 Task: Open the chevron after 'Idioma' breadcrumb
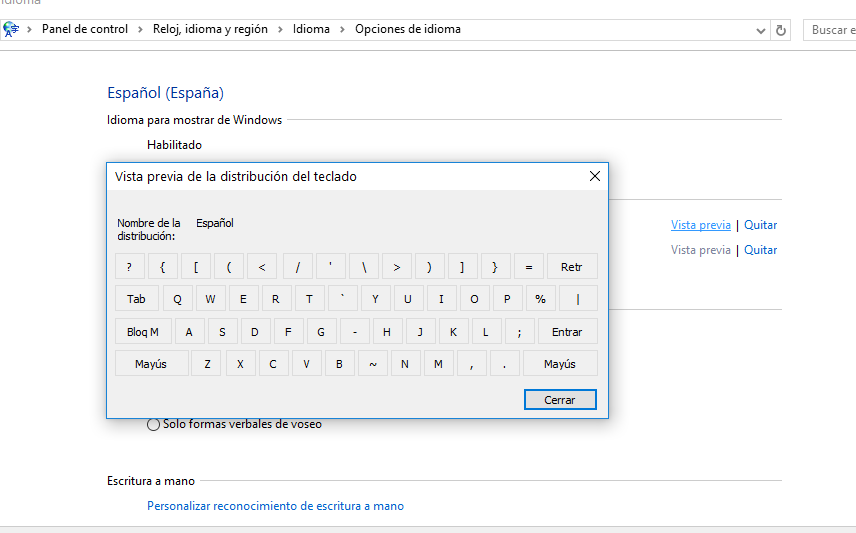(342, 29)
